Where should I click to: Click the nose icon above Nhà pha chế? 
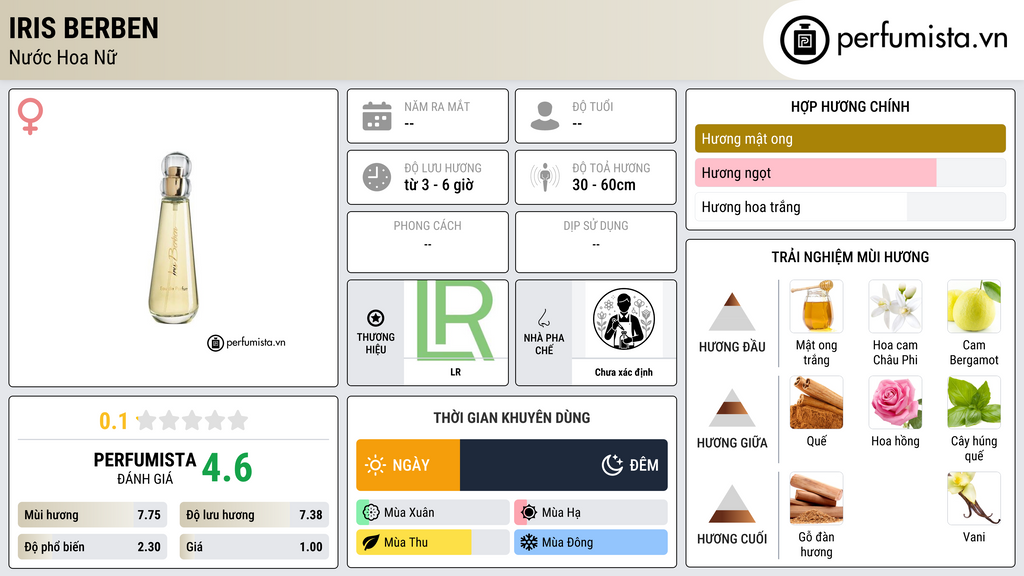[543, 318]
